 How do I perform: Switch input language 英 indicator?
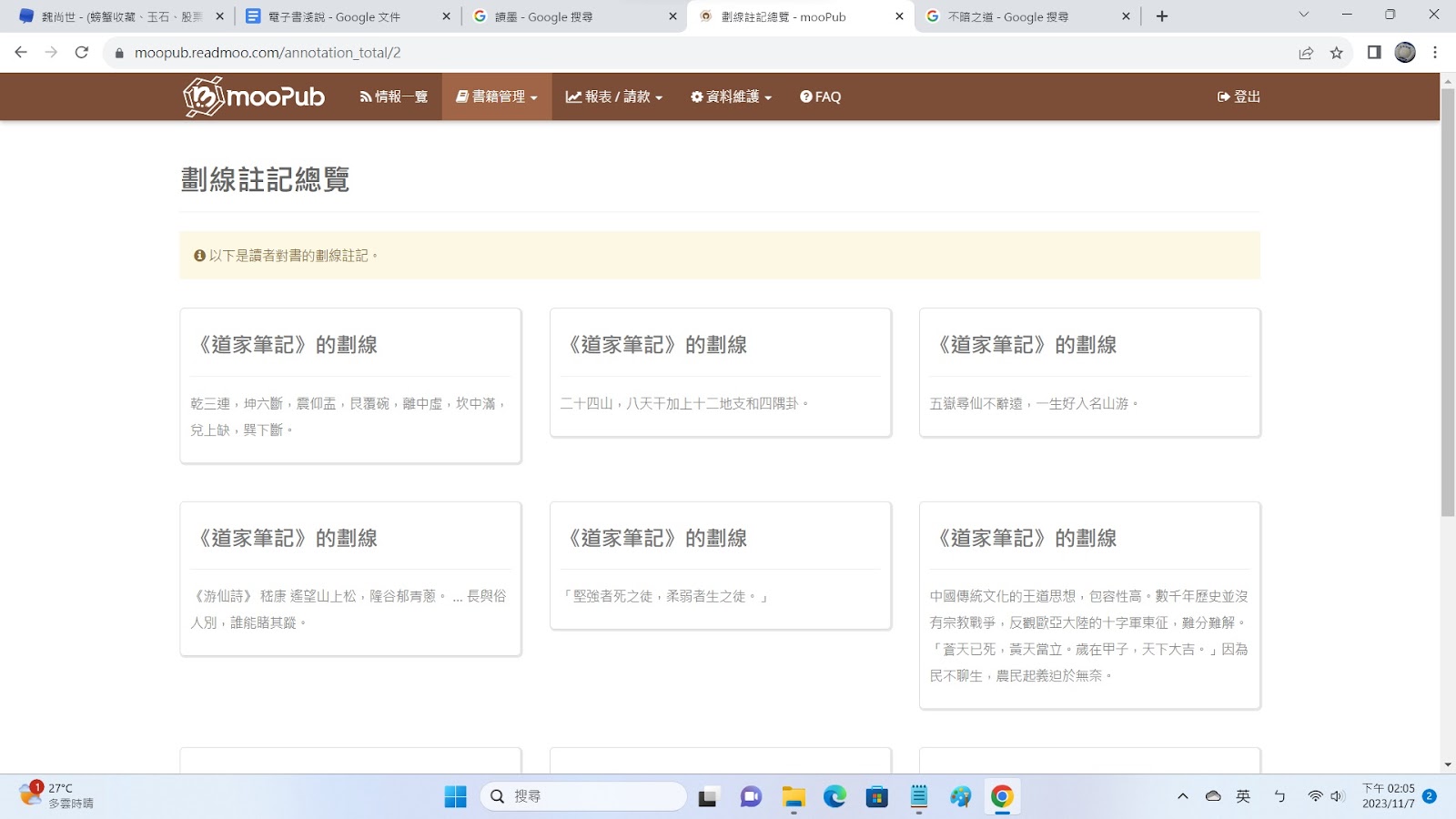point(1243,796)
